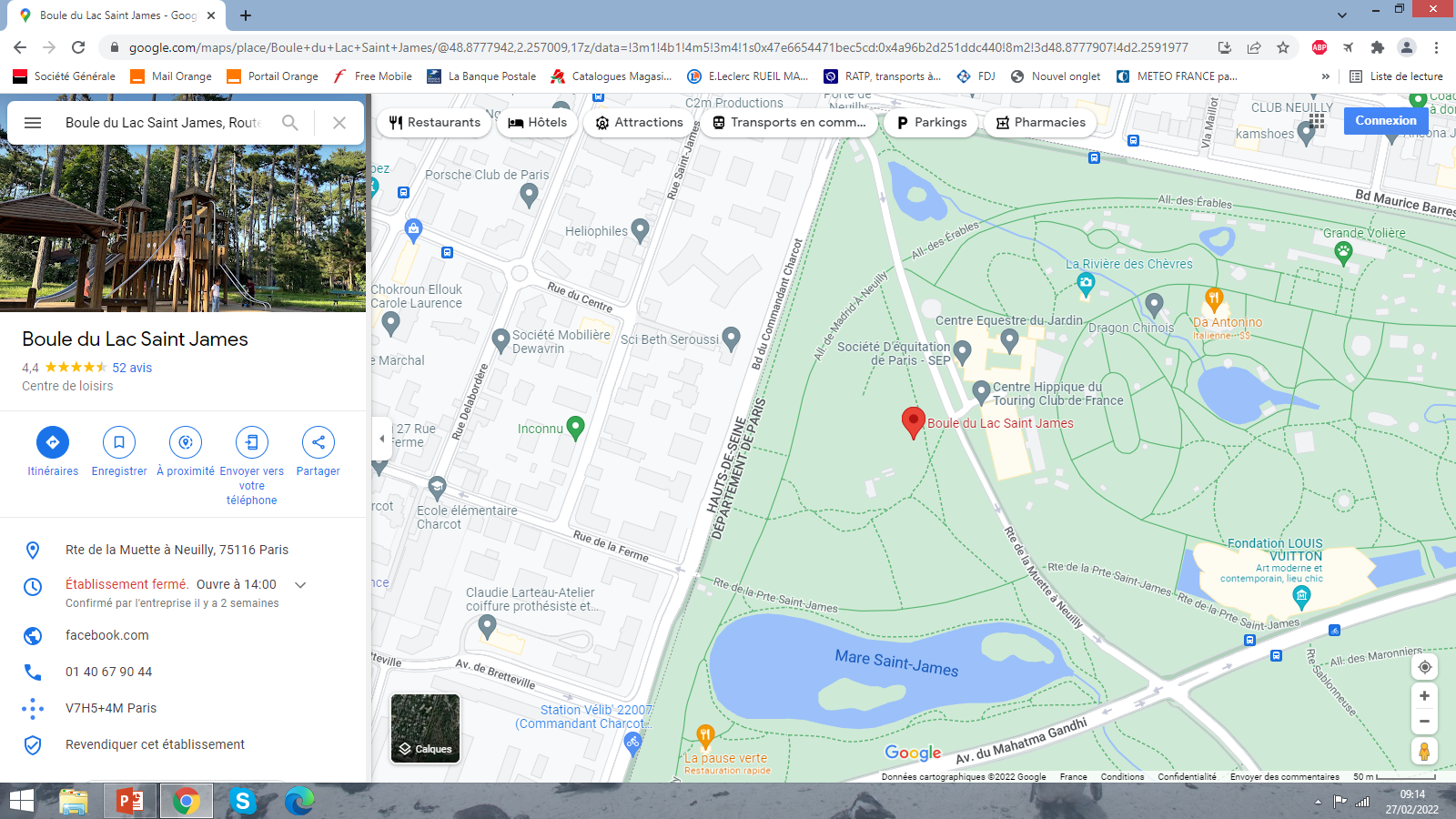1456x819 pixels.
Task: Show more bookmarks chevron
Action: pyautogui.click(x=1326, y=76)
